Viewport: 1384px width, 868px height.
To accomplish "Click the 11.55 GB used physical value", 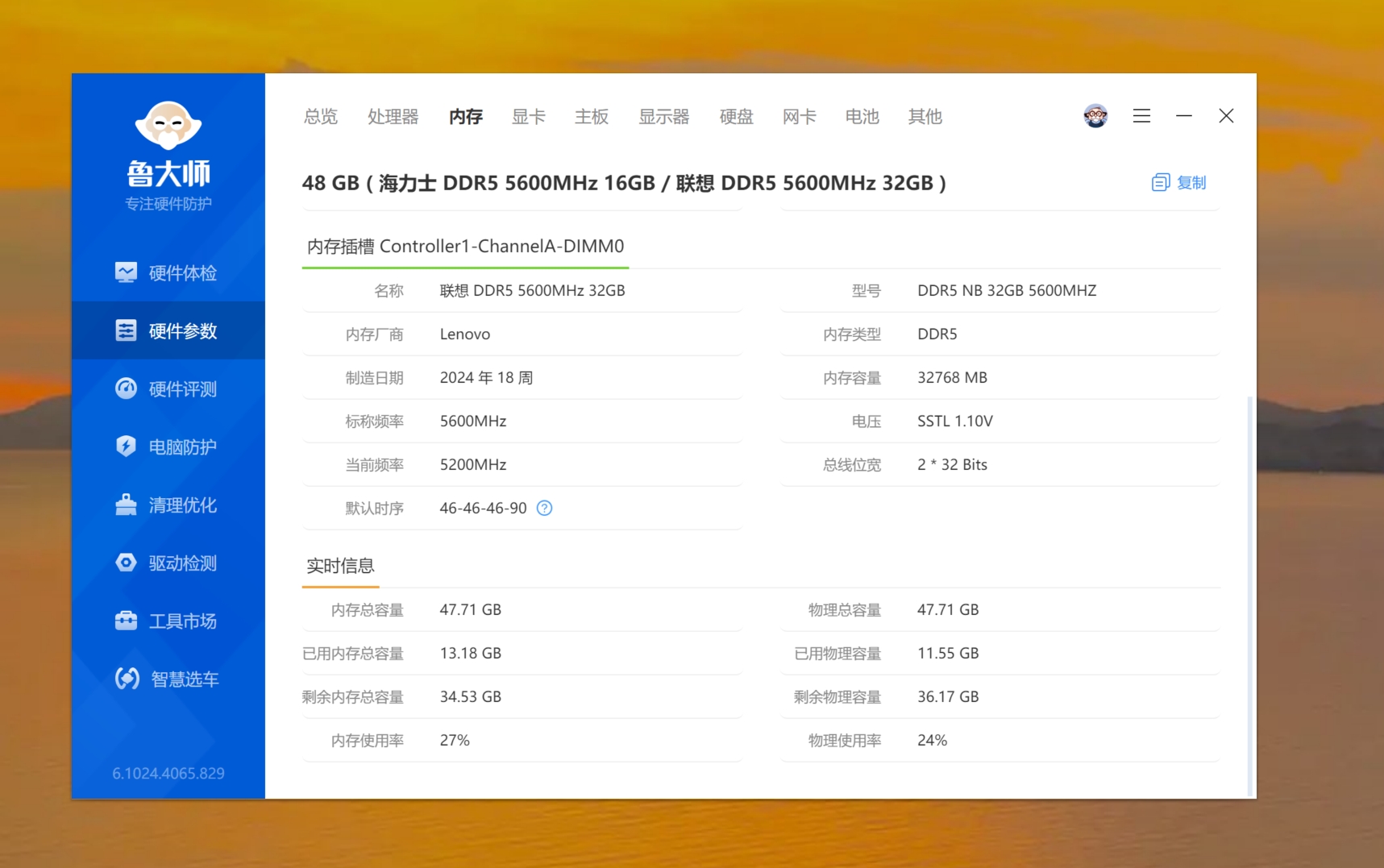I will coord(948,653).
